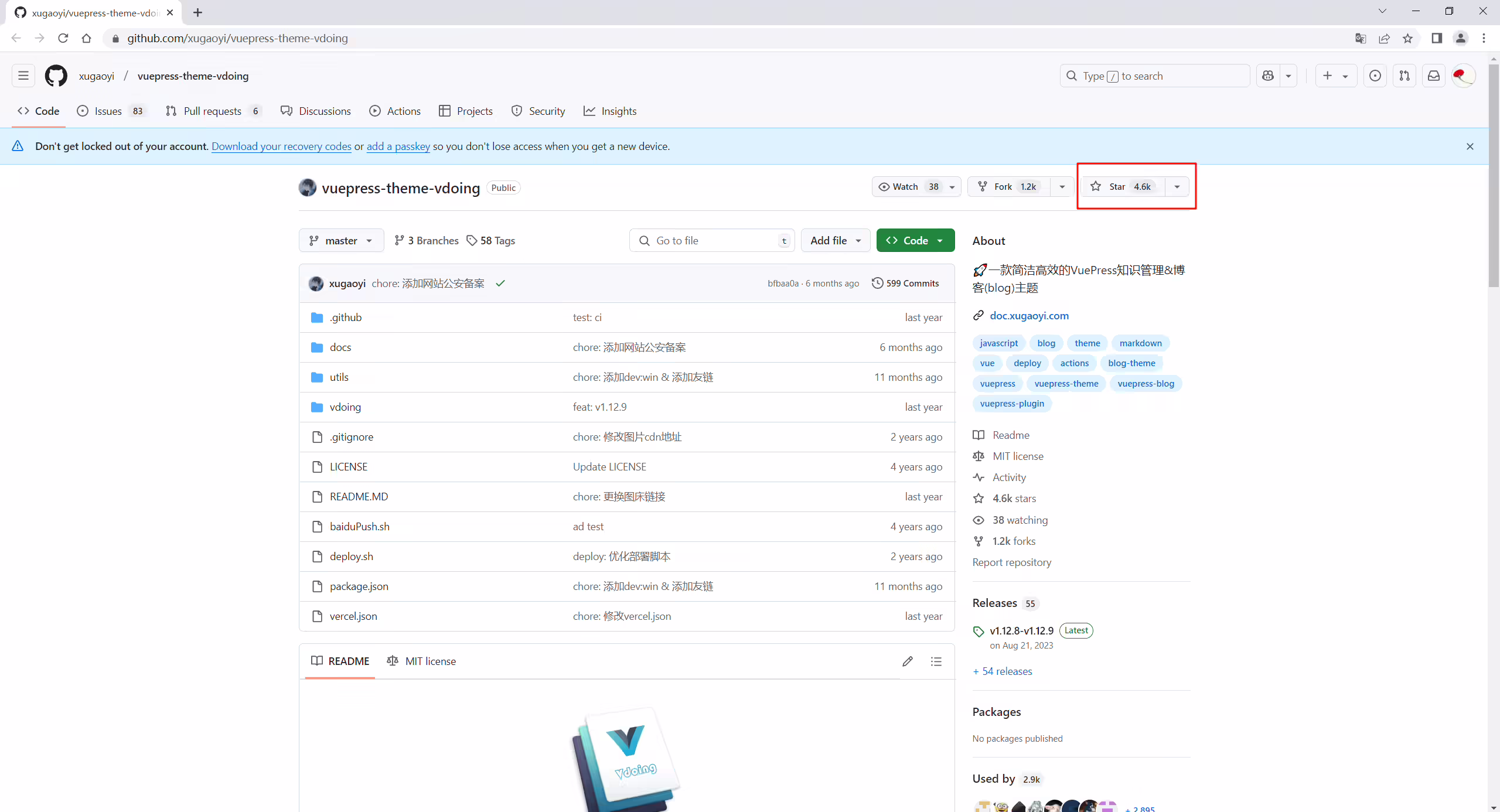
Task: Expand the Add file dropdown
Action: coord(835,240)
